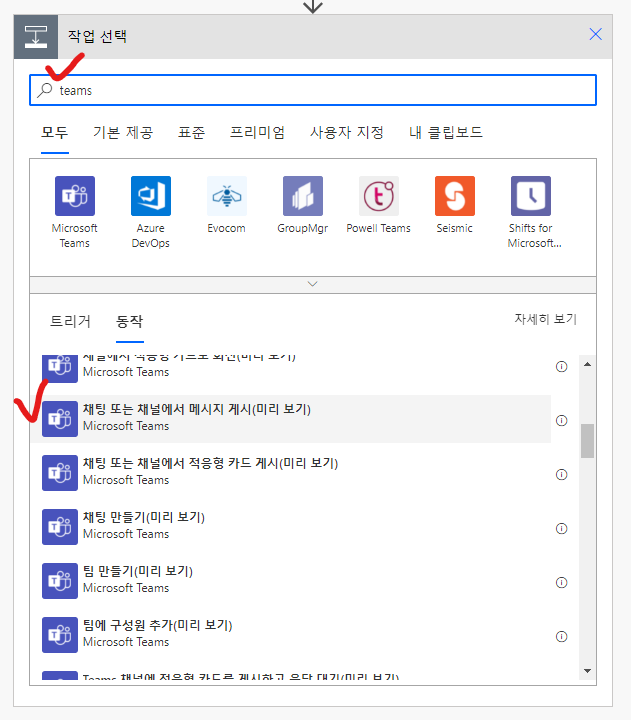
Task: Click the Teams icon beside 팀에 구성원 추가
Action: coord(60,635)
